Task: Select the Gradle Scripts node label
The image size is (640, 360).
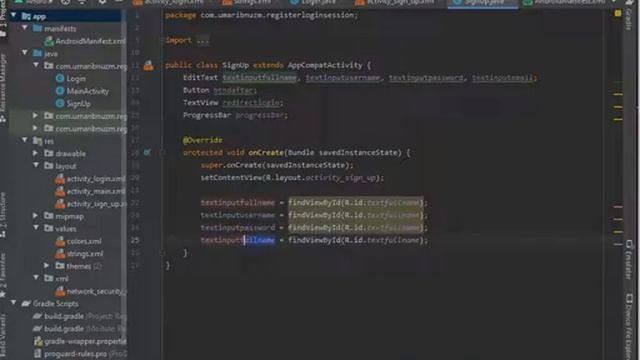Action: click(x=56, y=304)
